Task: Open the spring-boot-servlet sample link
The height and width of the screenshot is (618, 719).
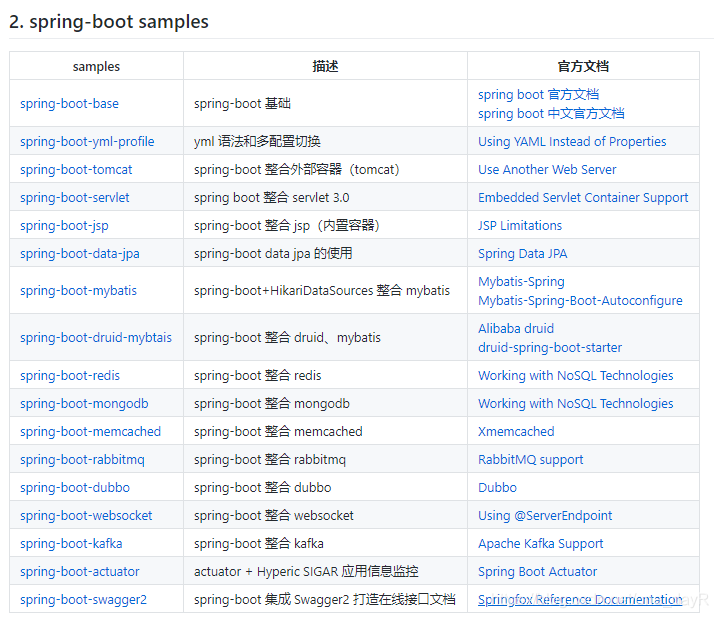Action: pyautogui.click(x=75, y=198)
